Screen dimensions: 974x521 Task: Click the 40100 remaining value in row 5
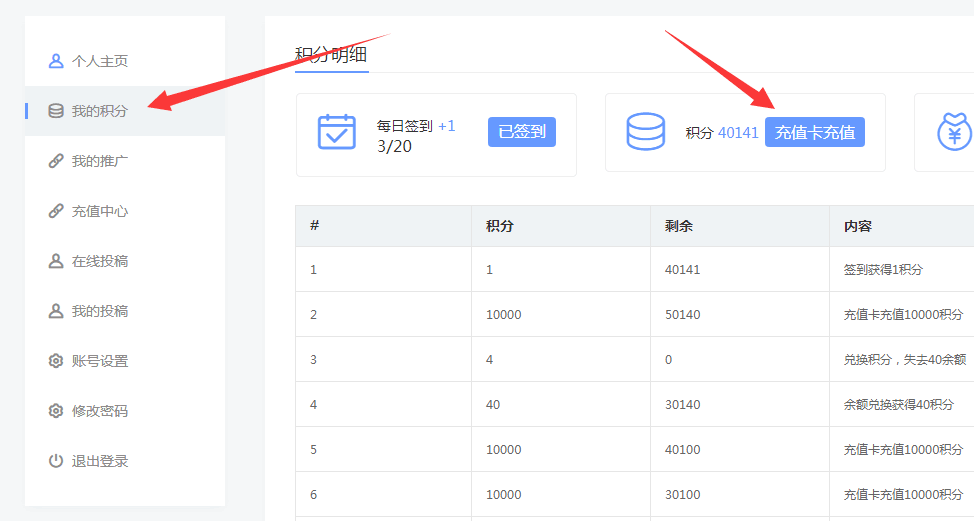(683, 450)
